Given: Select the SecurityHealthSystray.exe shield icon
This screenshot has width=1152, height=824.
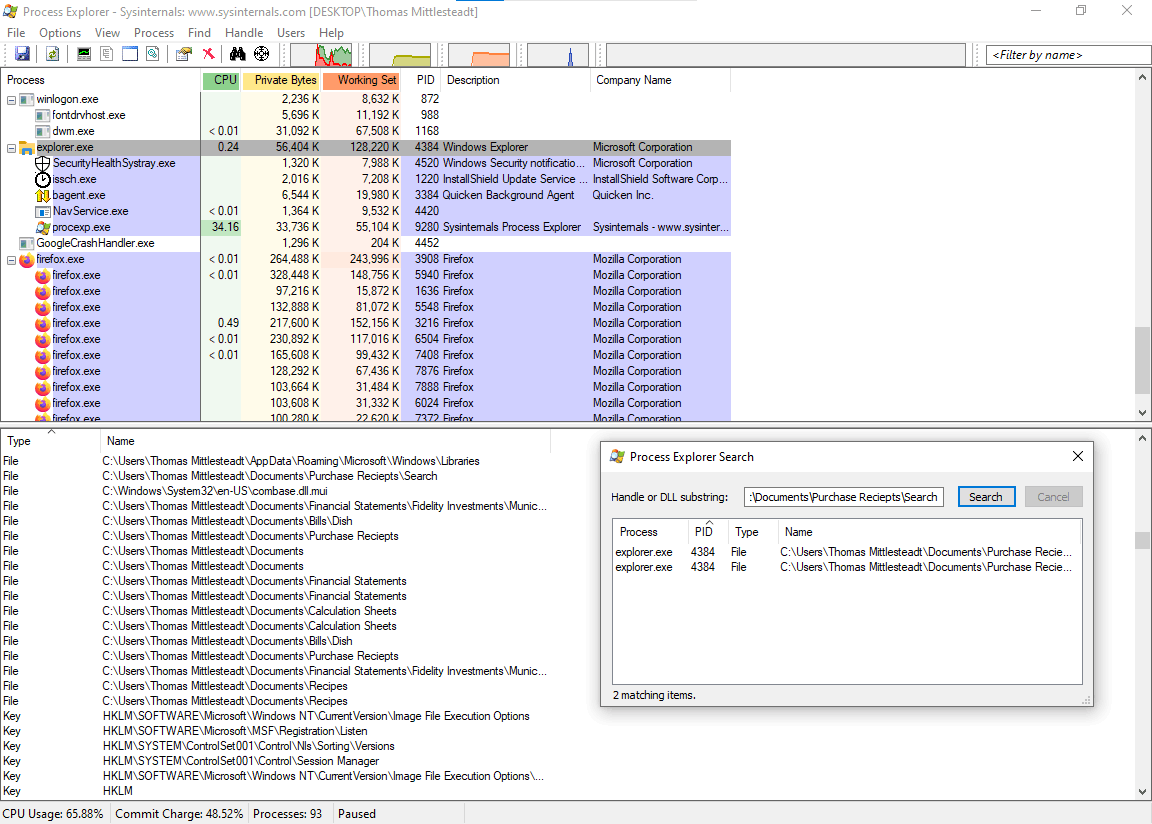Looking at the screenshot, I should (x=43, y=163).
